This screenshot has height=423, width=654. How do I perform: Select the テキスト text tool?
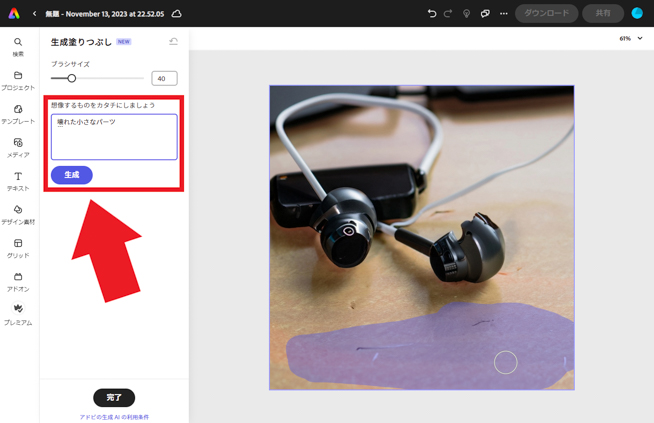[18, 180]
